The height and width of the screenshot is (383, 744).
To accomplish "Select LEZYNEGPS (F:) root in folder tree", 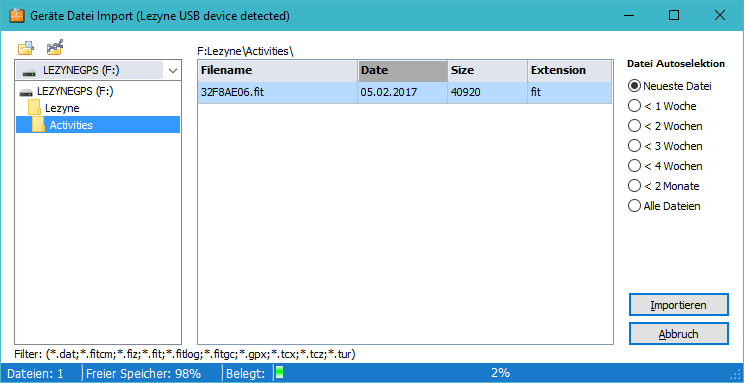I will tap(75, 91).
